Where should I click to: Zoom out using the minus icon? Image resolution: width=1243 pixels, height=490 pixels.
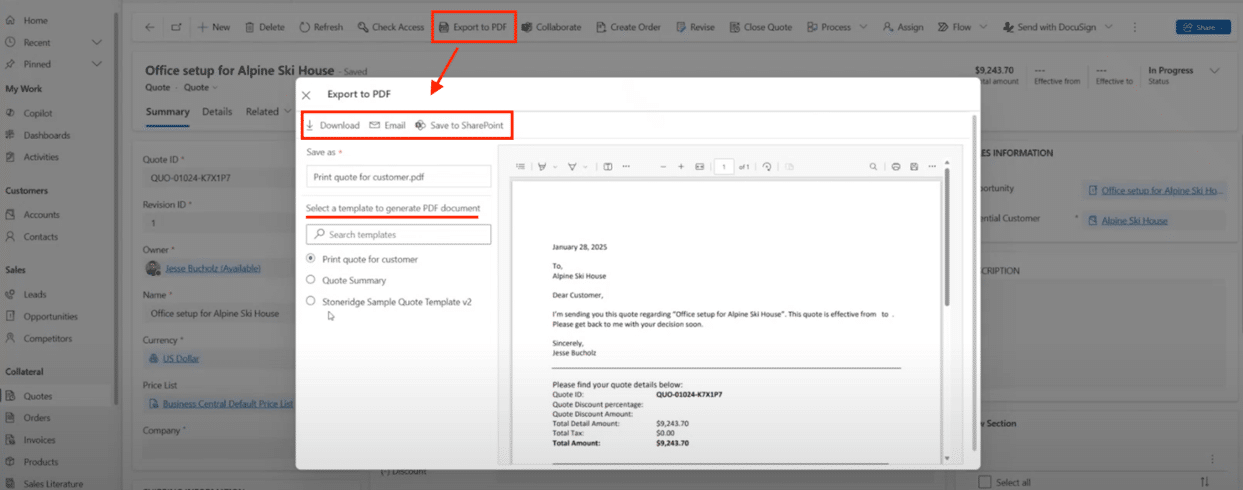click(x=662, y=167)
